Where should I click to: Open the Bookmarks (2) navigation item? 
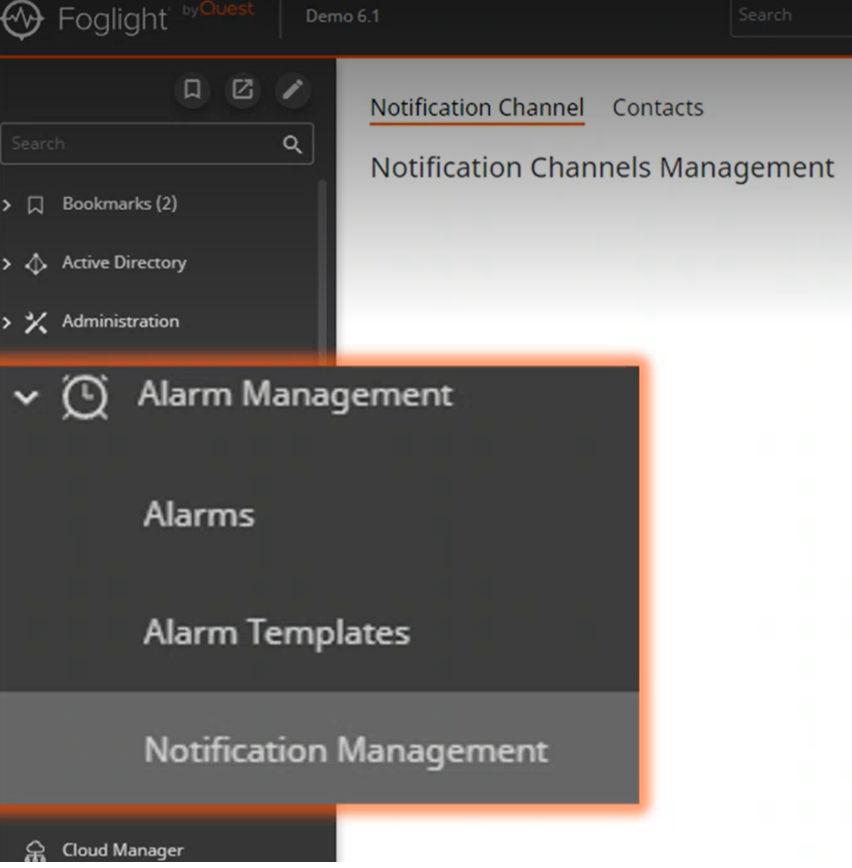[120, 204]
